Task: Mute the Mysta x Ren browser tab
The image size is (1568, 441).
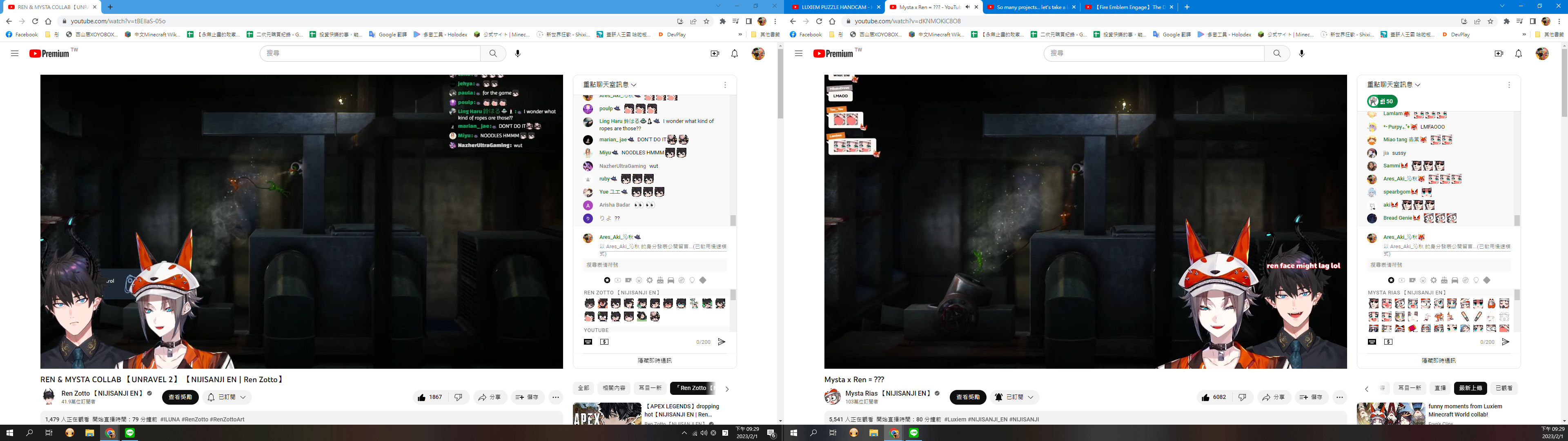Action: (x=967, y=7)
